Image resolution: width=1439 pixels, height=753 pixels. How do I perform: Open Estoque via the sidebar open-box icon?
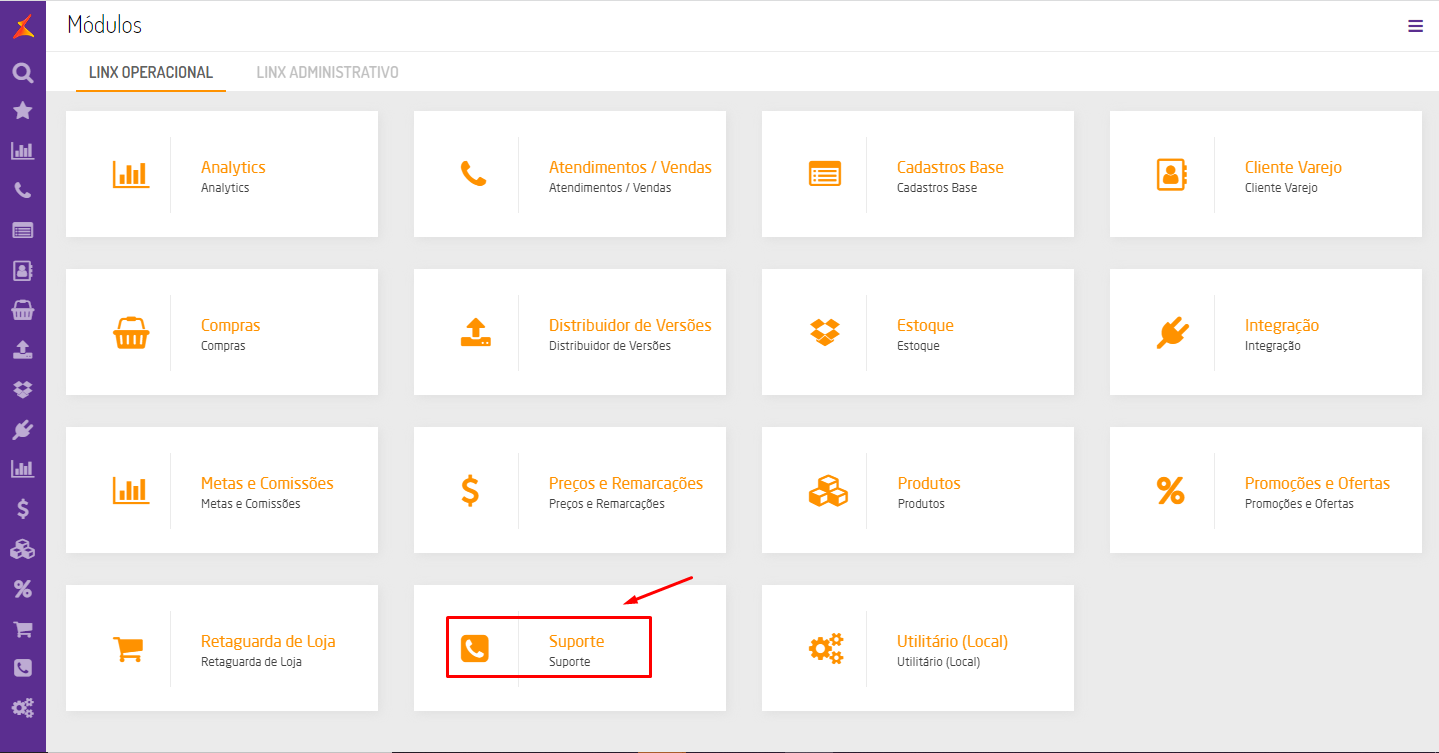[22, 389]
